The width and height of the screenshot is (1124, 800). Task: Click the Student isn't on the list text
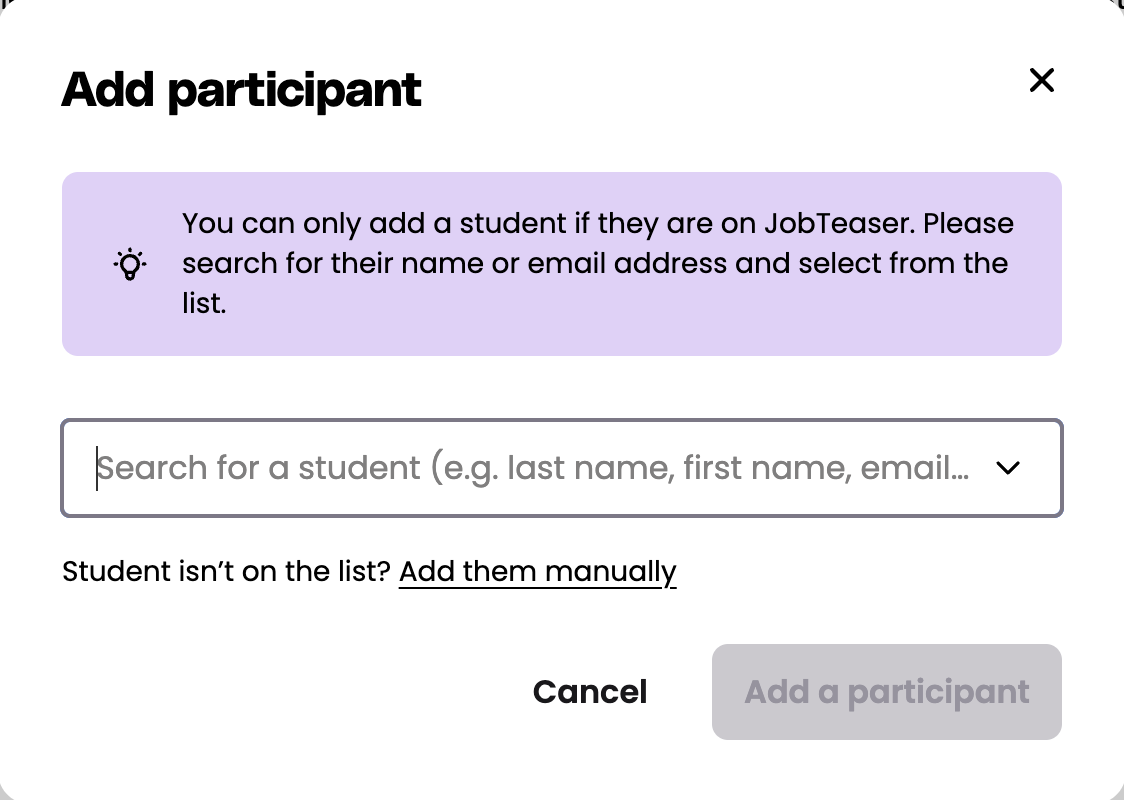(226, 572)
